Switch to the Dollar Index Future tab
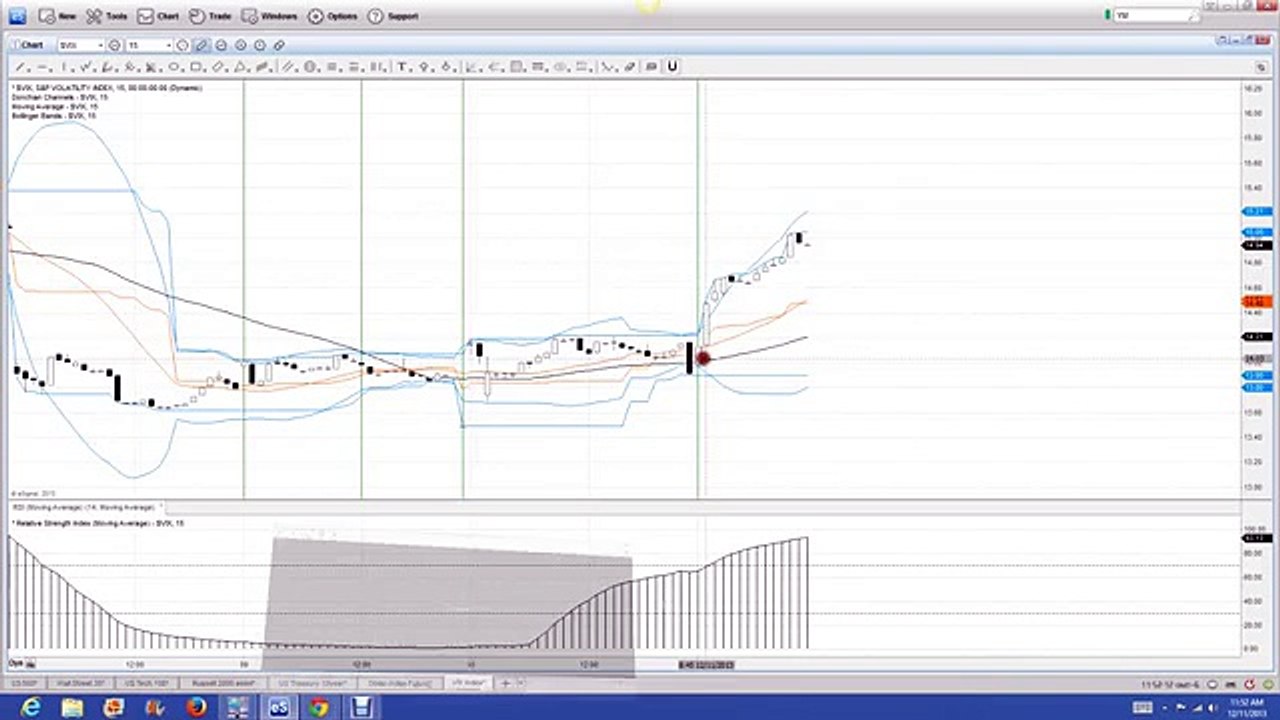Viewport: 1280px width, 720px height. (399, 683)
